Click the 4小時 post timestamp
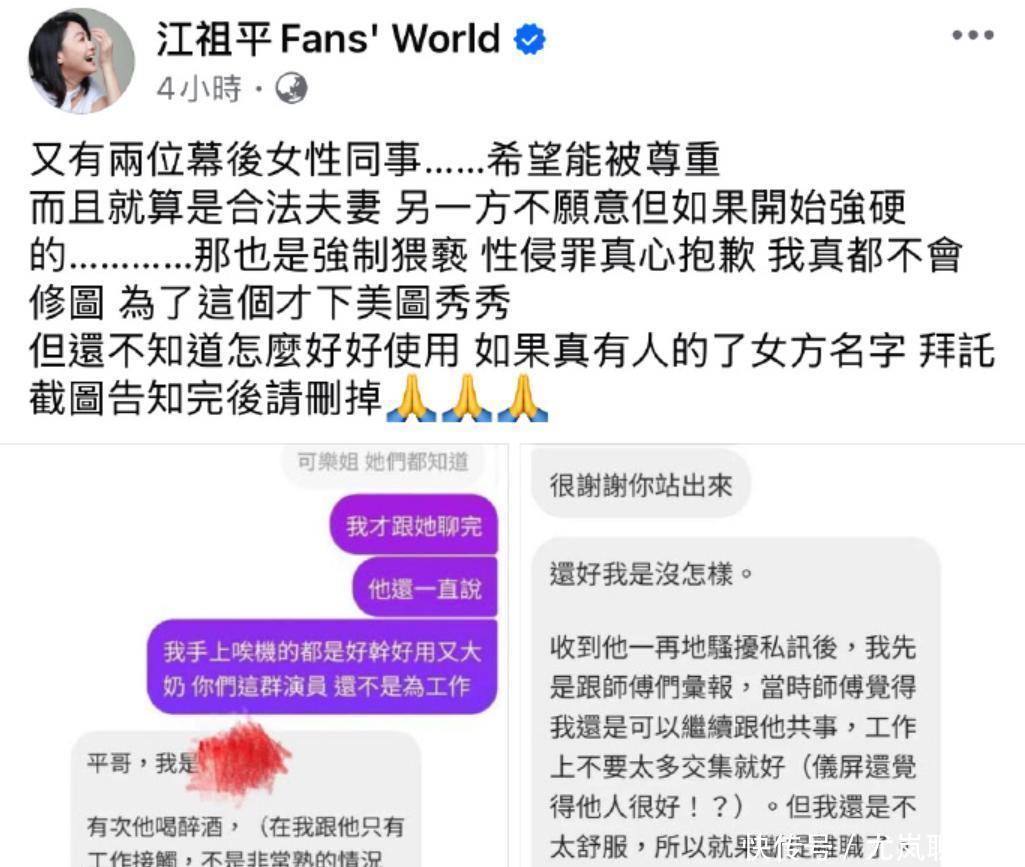 tap(199, 88)
